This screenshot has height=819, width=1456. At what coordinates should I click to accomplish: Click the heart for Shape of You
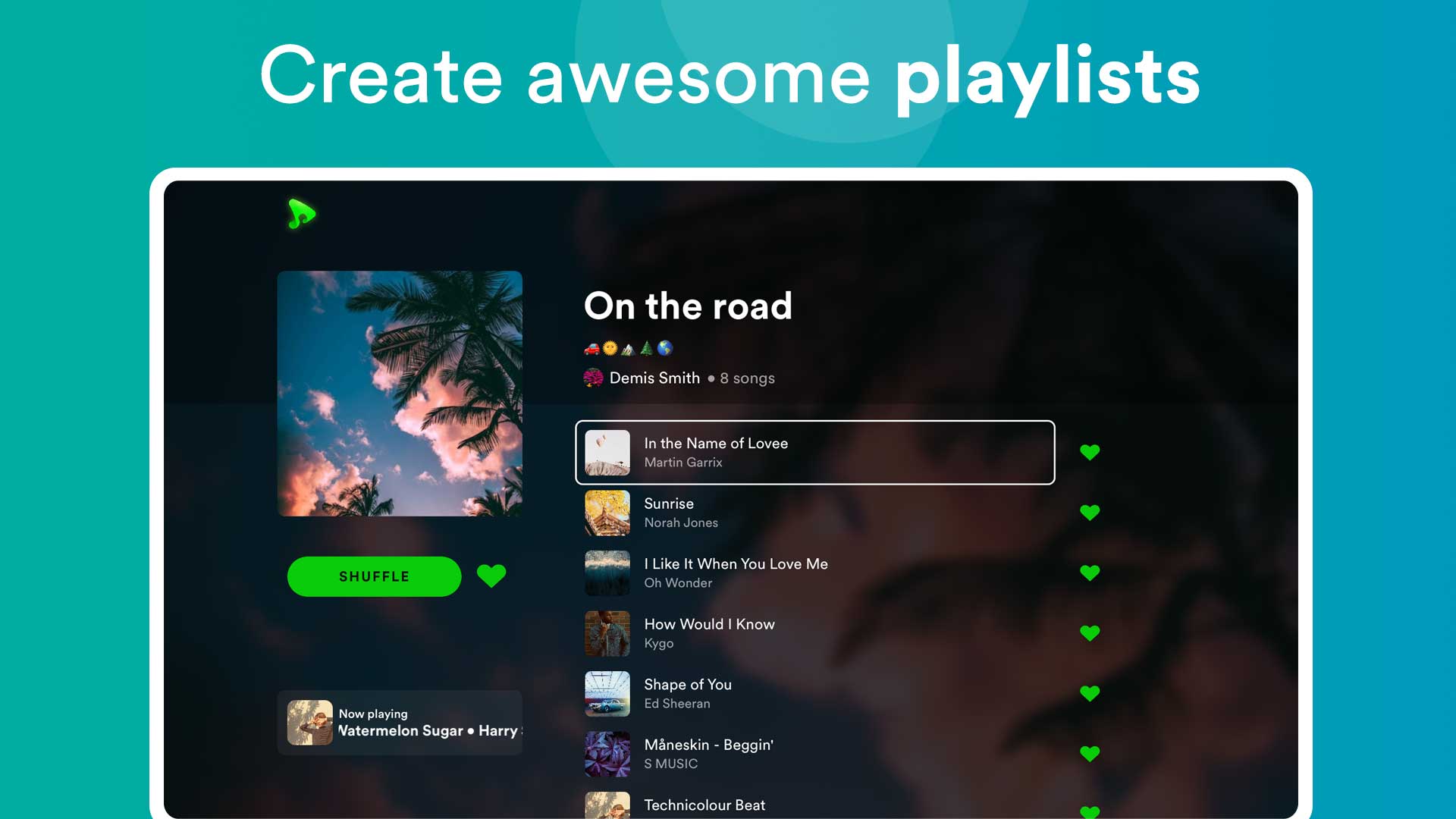tap(1090, 692)
